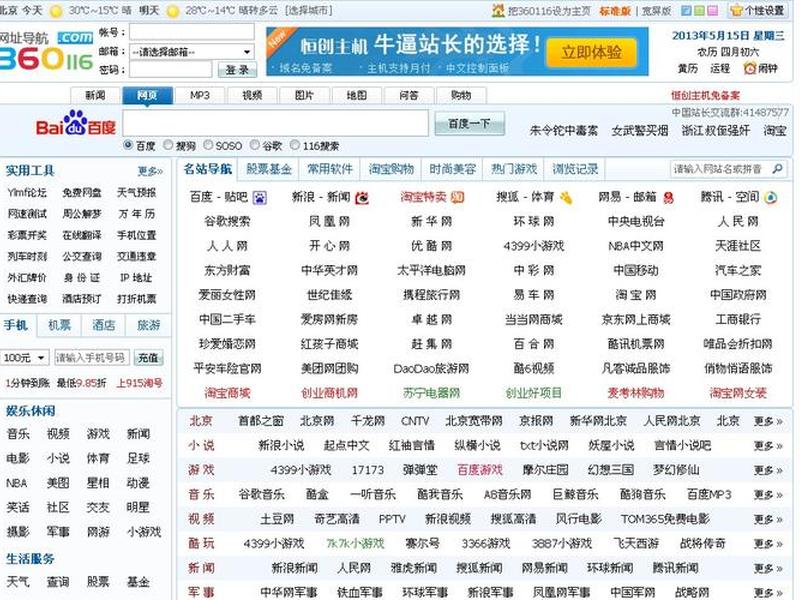Image resolution: width=800 pixels, height=600 pixels.
Task: Expand 更多 in the 视频 row
Action: [x=768, y=519]
